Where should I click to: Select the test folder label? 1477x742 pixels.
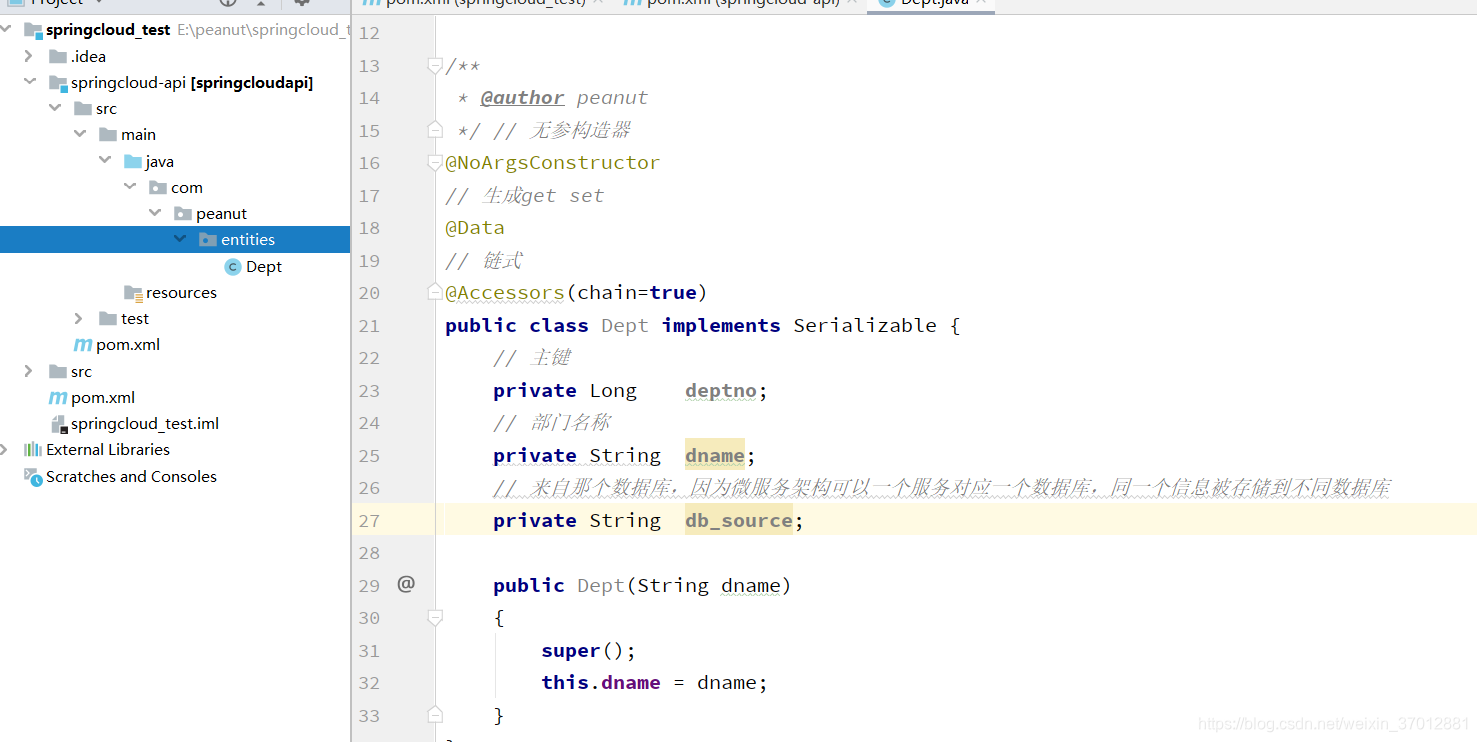click(135, 318)
